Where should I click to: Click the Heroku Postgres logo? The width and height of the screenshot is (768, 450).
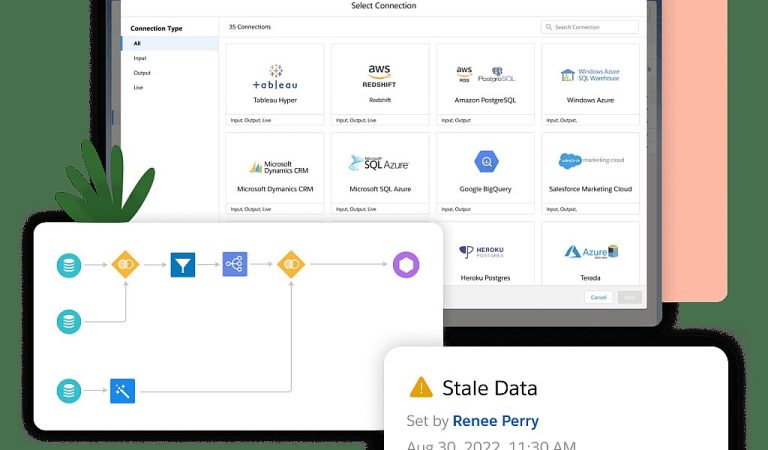click(x=481, y=252)
